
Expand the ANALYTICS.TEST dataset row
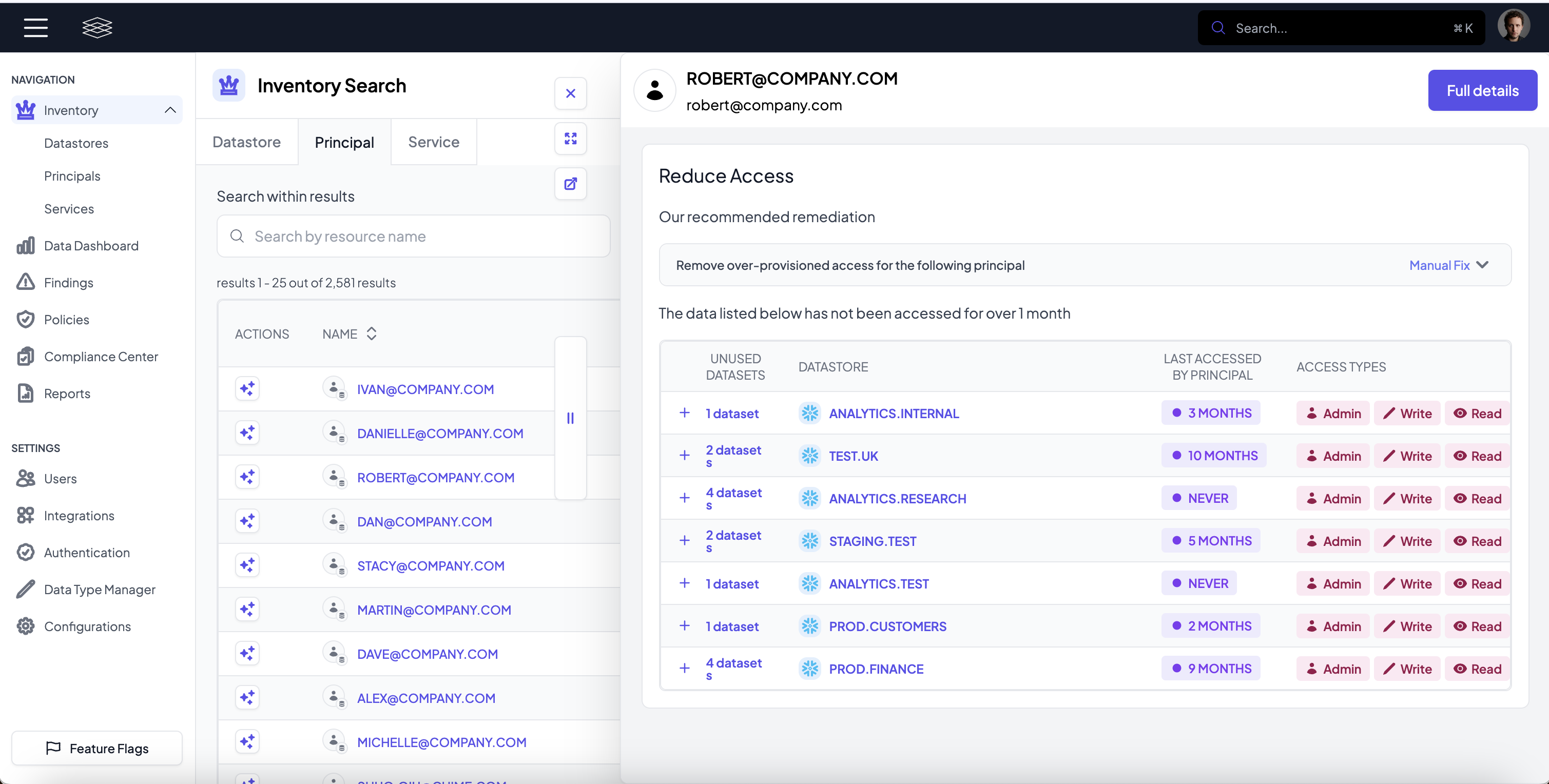(x=684, y=583)
